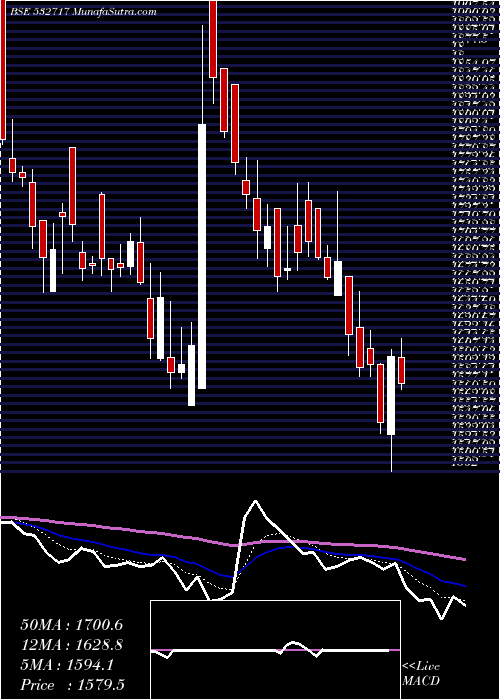The height and width of the screenshot is (700, 500).
Task: Click the <<Live MACD label
Action: pyautogui.click(x=421, y=674)
